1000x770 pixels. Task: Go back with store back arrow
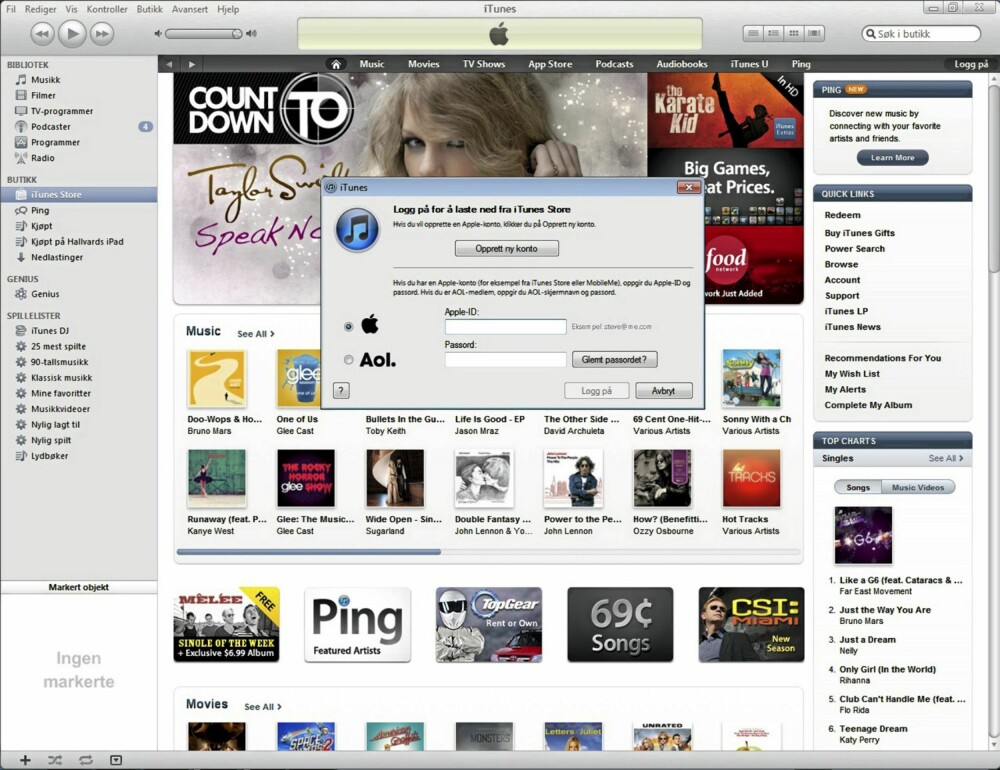[x=169, y=64]
